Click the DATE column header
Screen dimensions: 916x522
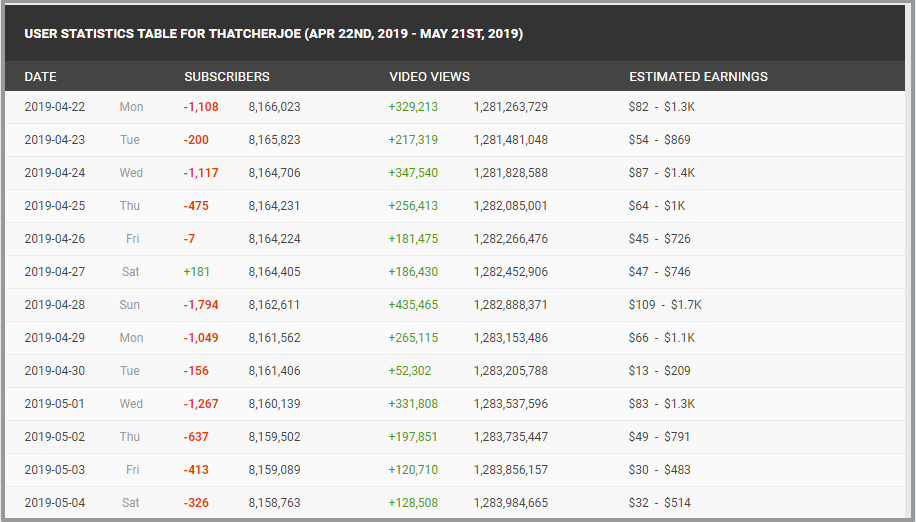pos(40,76)
